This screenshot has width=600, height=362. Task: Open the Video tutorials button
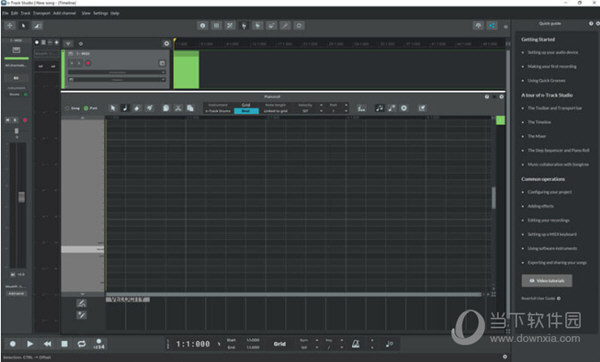(547, 280)
